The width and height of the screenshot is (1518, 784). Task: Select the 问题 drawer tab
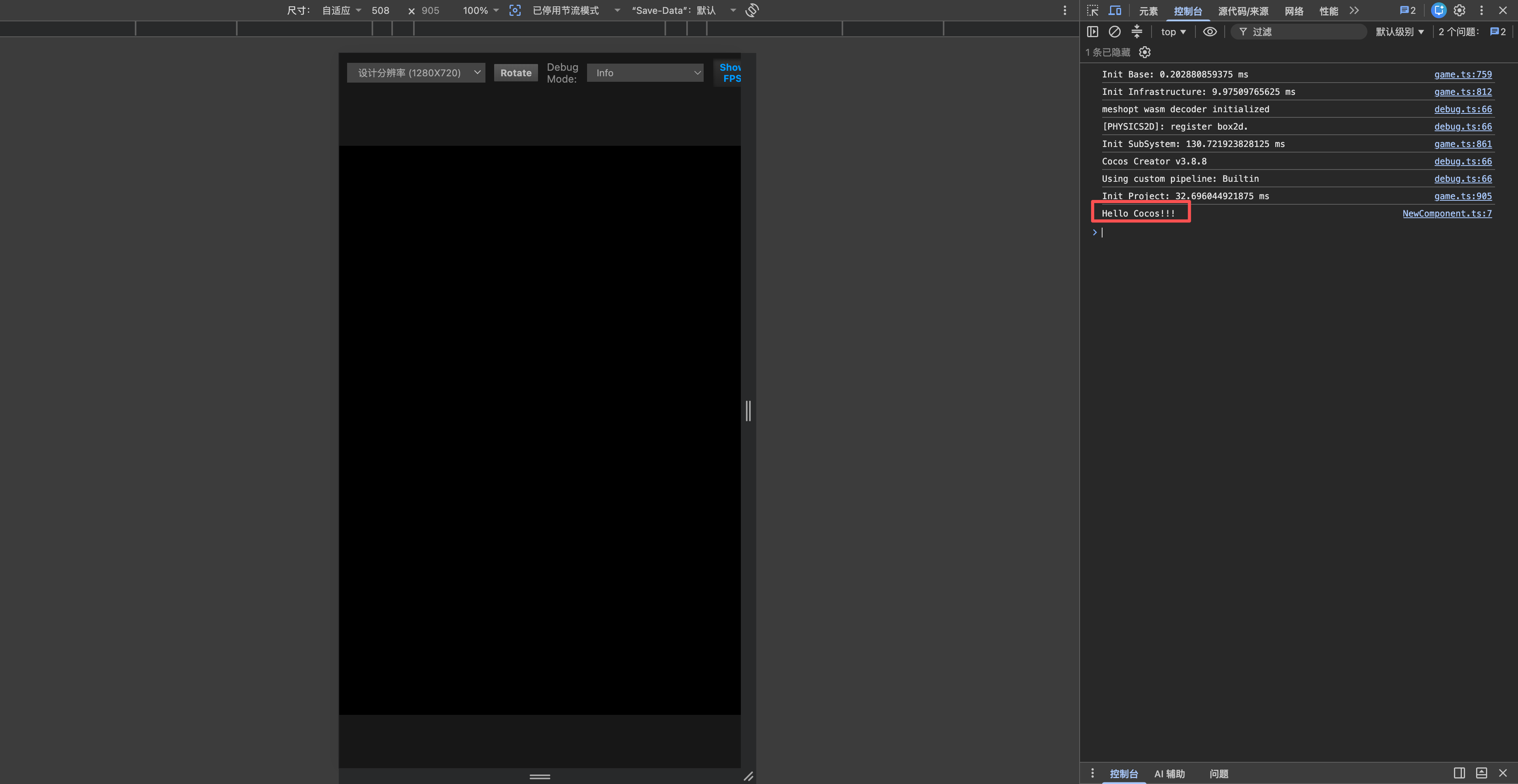pyautogui.click(x=1219, y=773)
